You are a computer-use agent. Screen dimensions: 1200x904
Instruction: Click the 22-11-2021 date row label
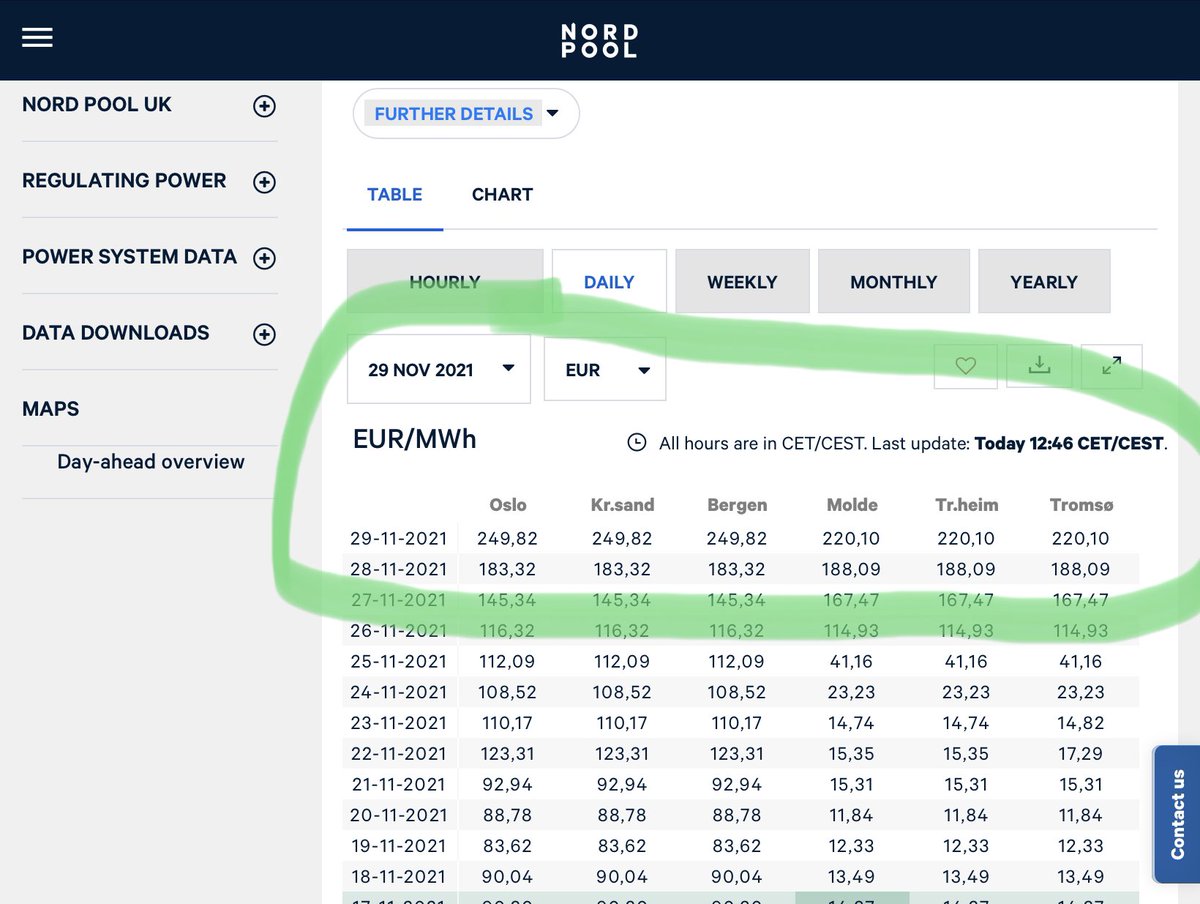click(398, 754)
